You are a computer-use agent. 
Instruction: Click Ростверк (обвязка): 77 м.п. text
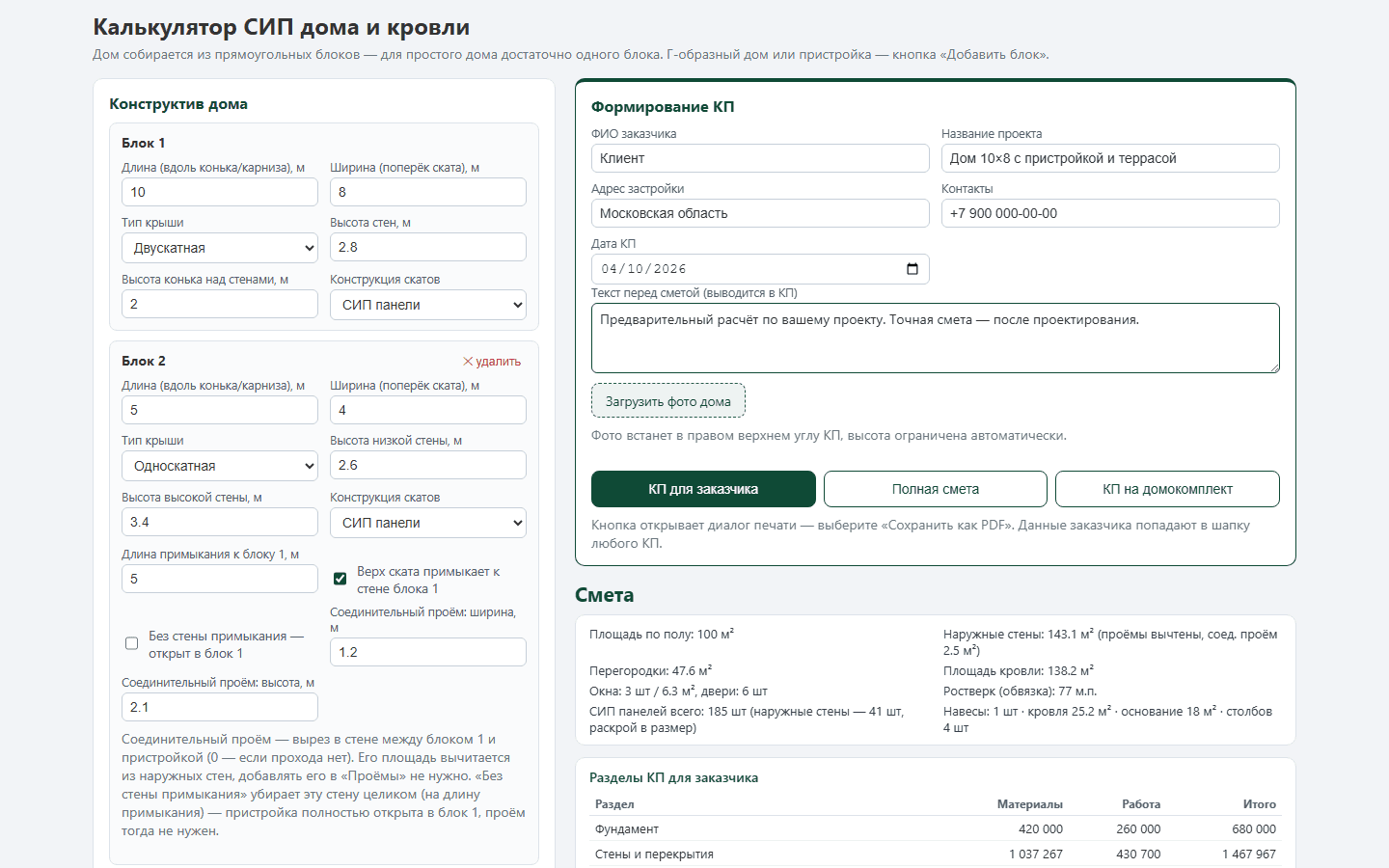coord(1020,692)
